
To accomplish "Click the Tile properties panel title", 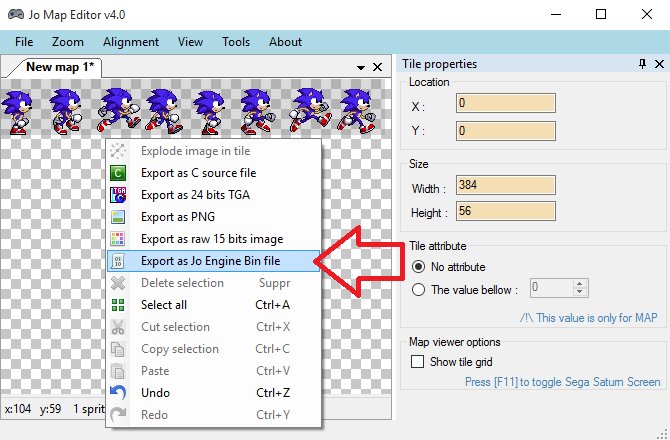I will tap(439, 64).
